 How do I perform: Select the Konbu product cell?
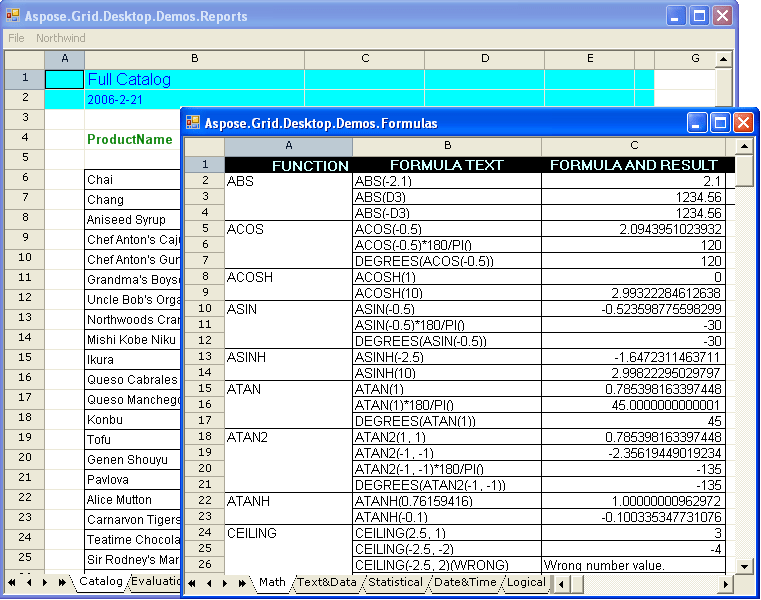point(132,419)
